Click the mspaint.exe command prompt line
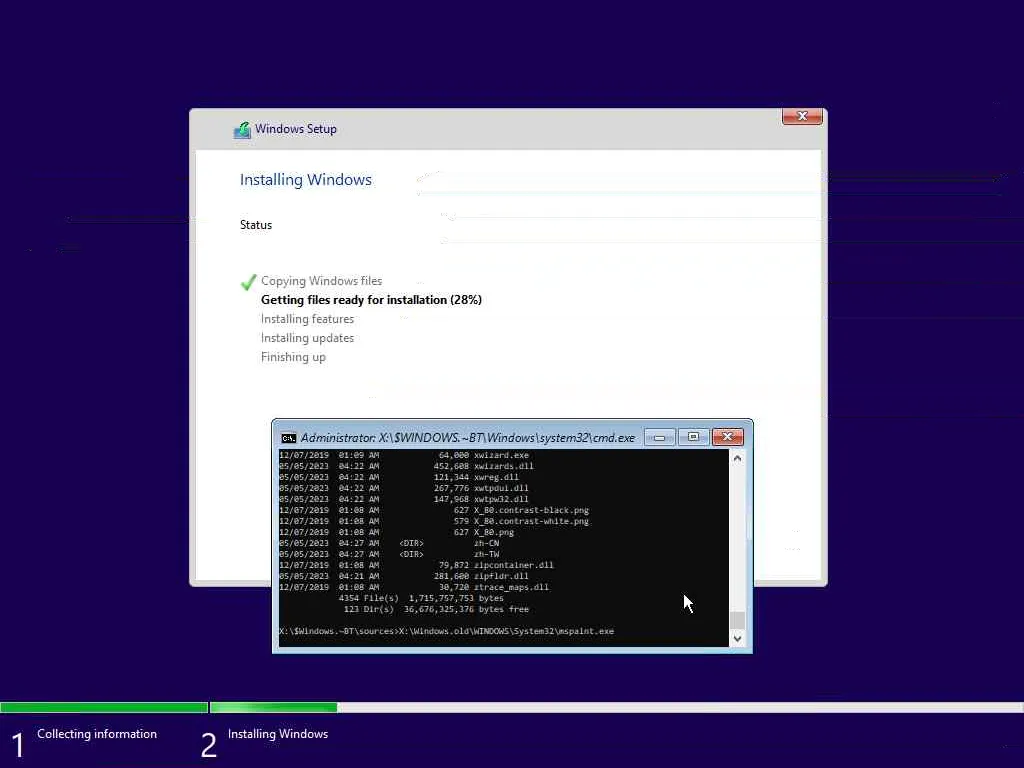1024x768 pixels. [446, 632]
